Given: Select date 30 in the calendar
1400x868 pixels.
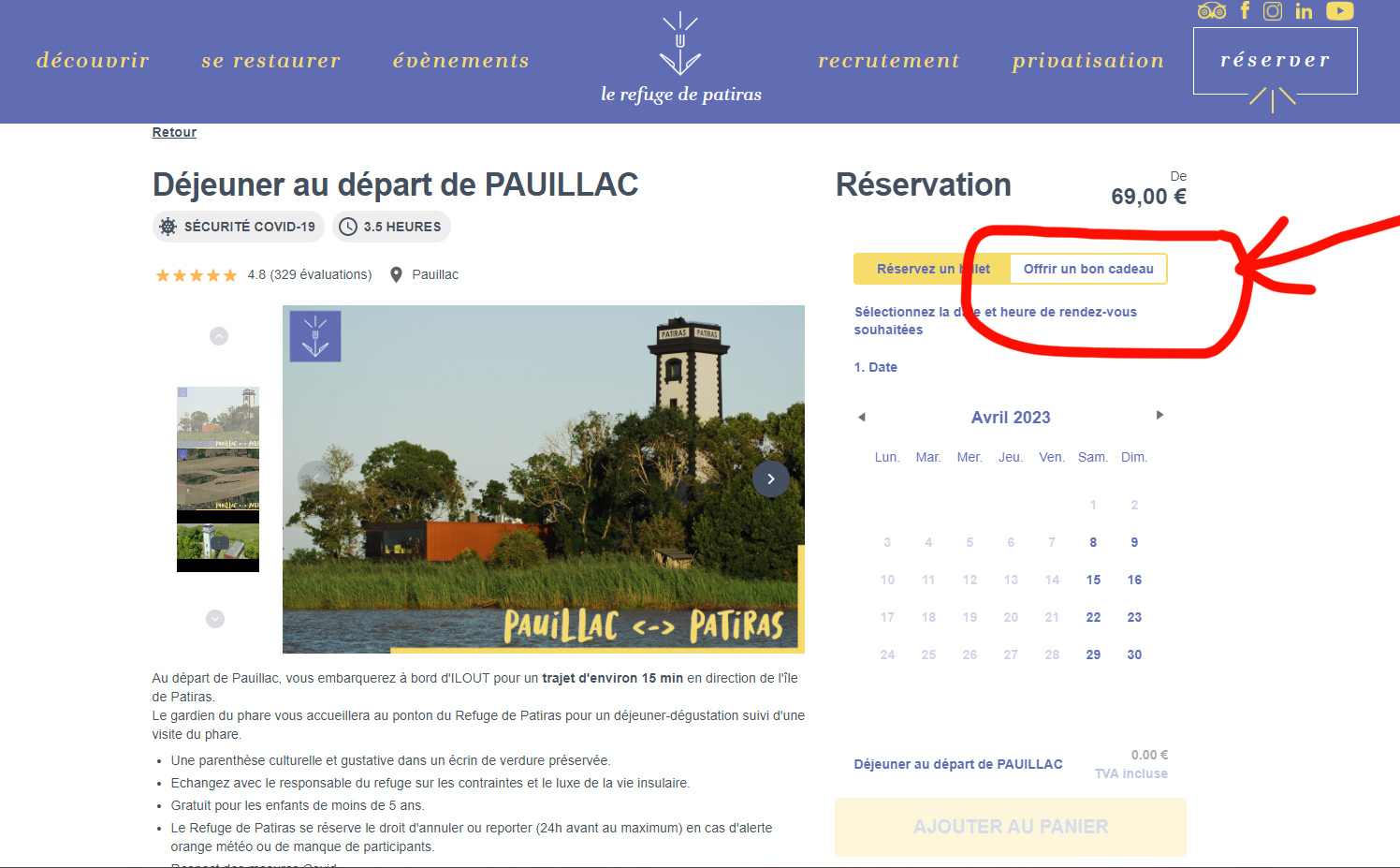Looking at the screenshot, I should point(1134,655).
